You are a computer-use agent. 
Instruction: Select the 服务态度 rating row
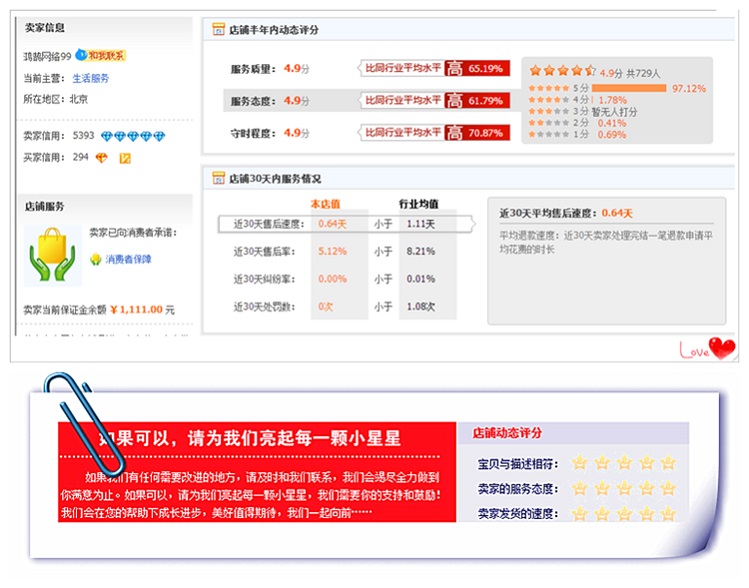(370, 101)
